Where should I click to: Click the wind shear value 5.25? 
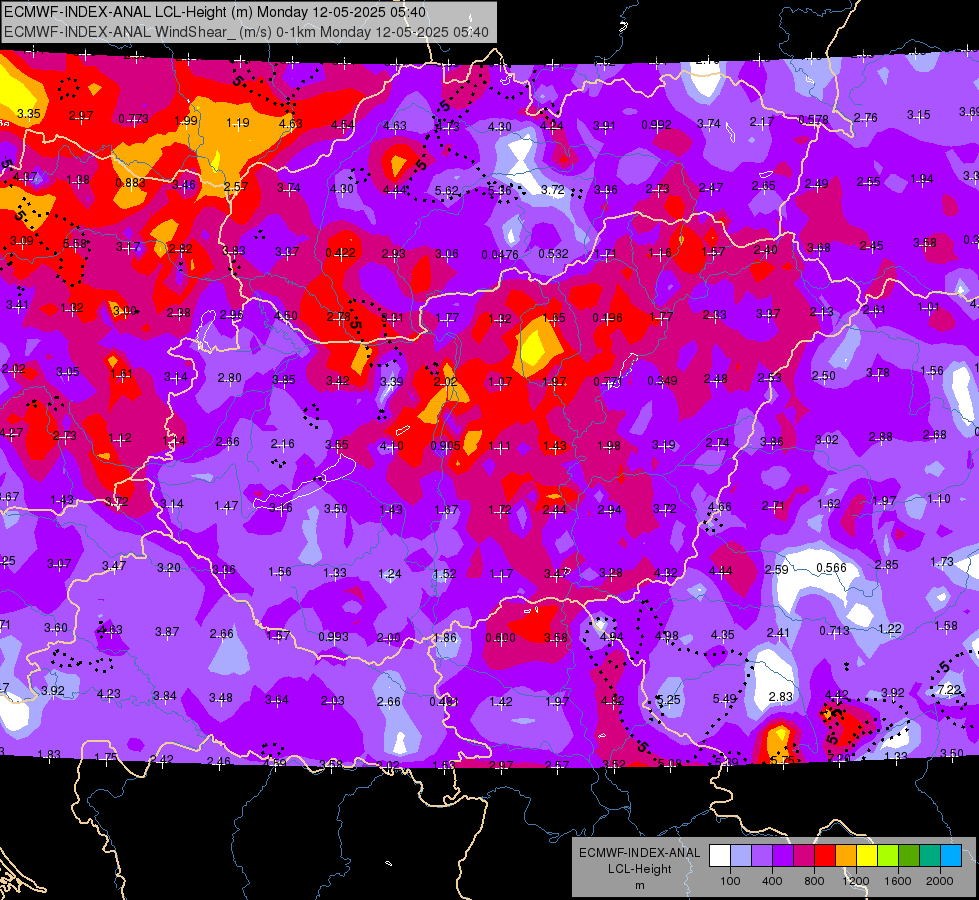pos(669,700)
